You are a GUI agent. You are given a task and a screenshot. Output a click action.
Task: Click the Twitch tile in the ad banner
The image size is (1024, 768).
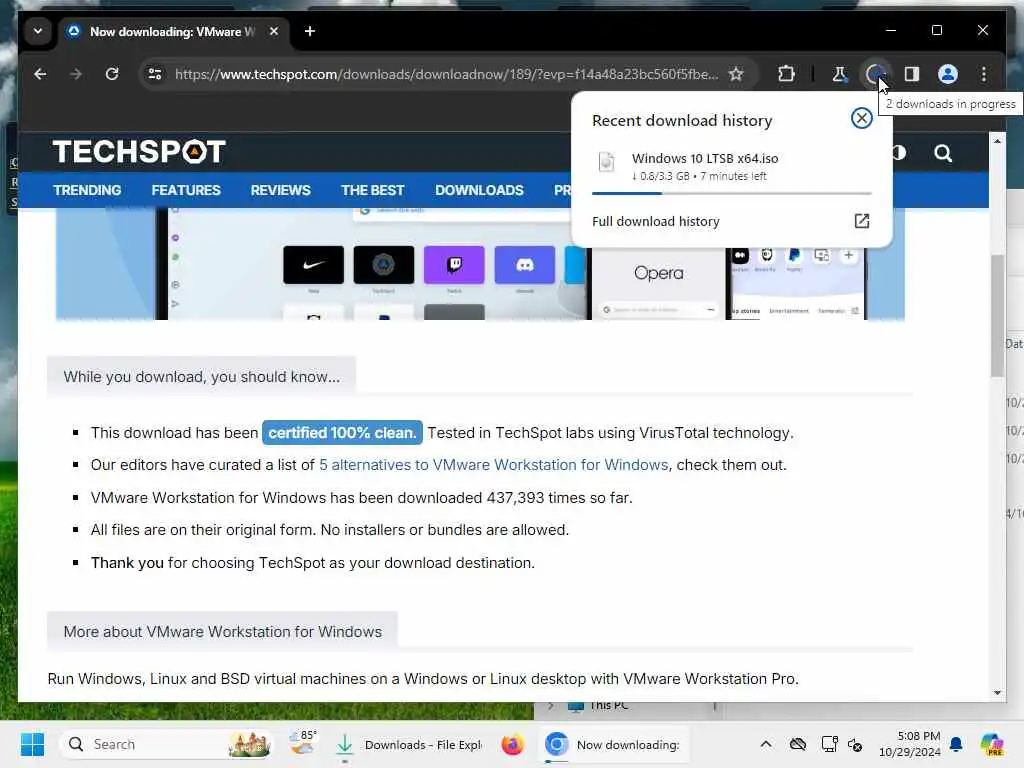(454, 264)
